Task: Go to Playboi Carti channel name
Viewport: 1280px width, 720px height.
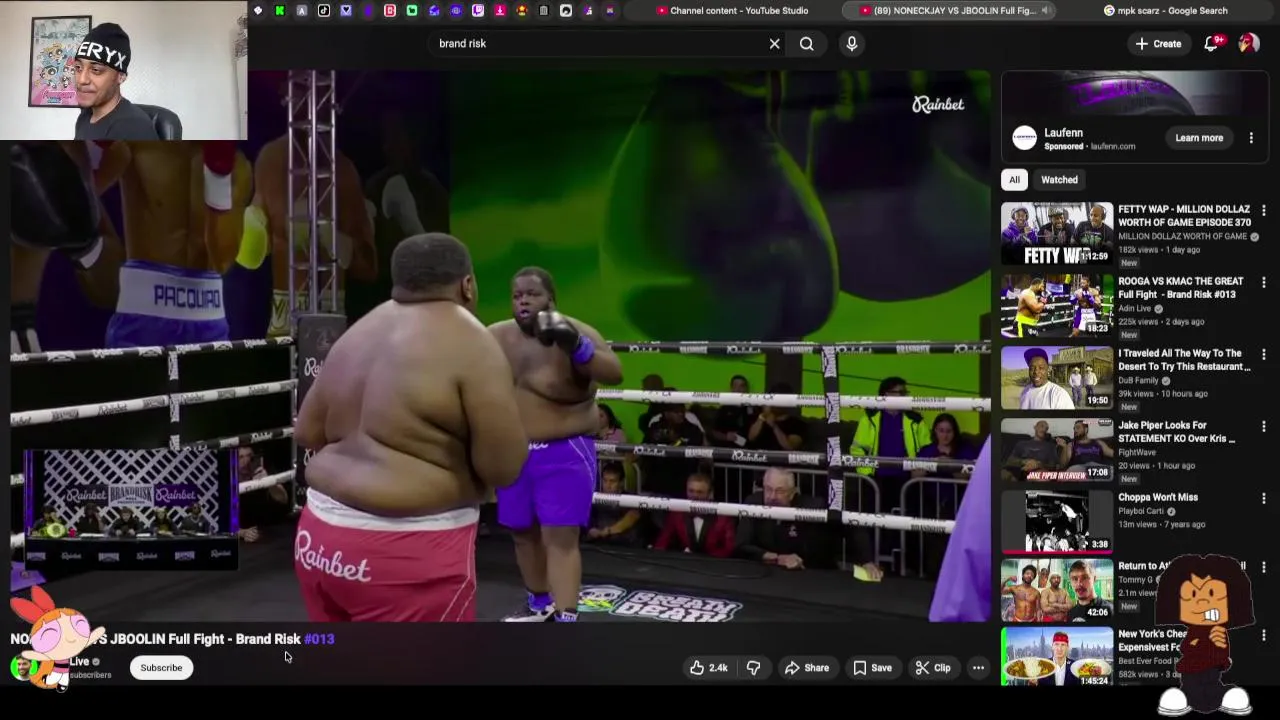Action: [x=1141, y=511]
